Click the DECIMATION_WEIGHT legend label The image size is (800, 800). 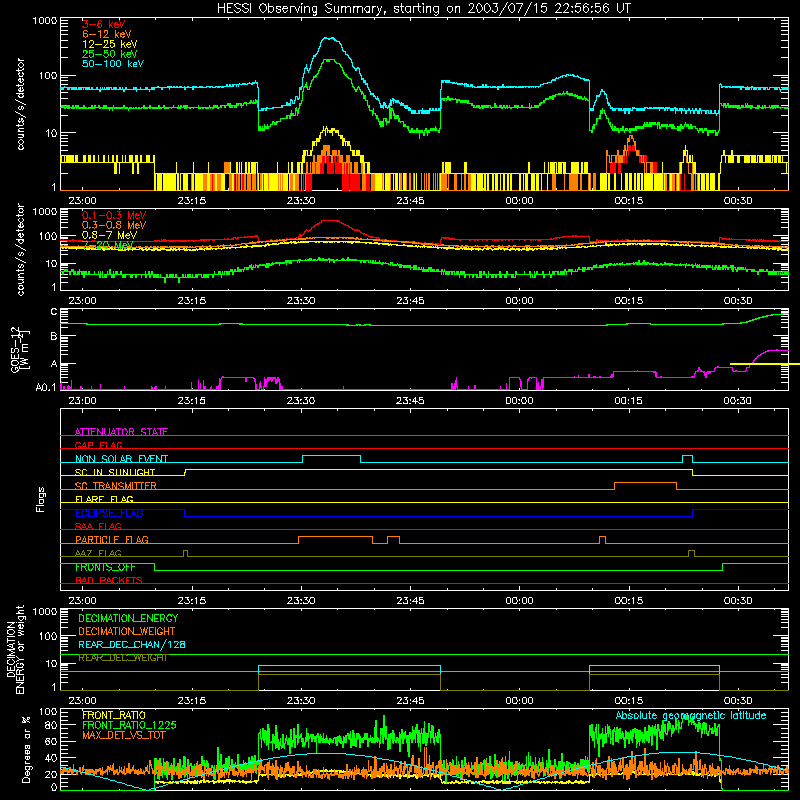127,631
